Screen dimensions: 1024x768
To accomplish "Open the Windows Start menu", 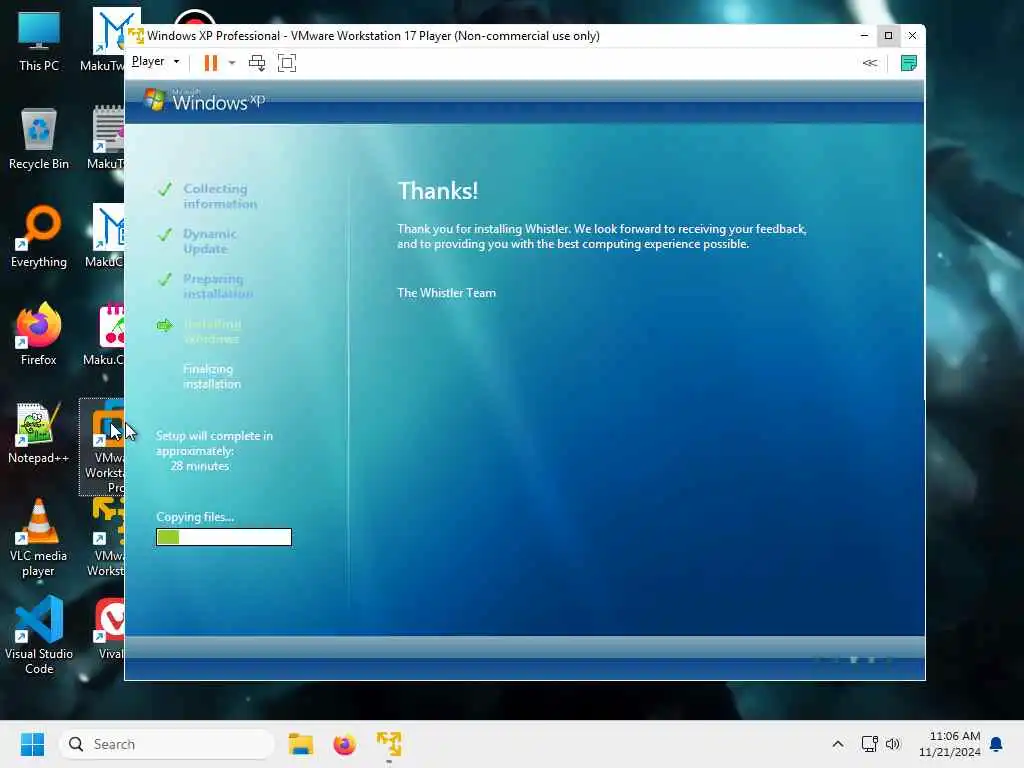I will [x=32, y=744].
